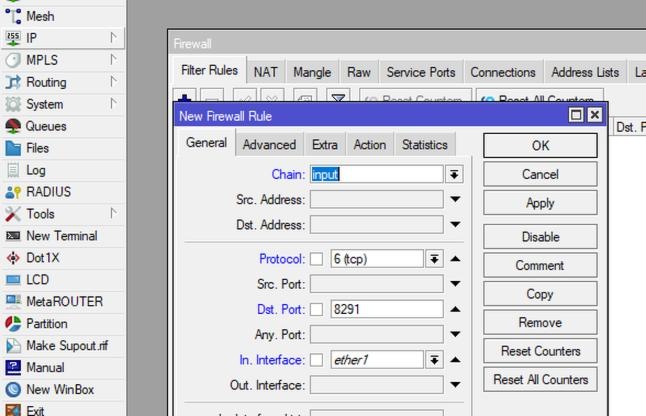
Task: Open the RADIUS icon
Action: click(13, 192)
